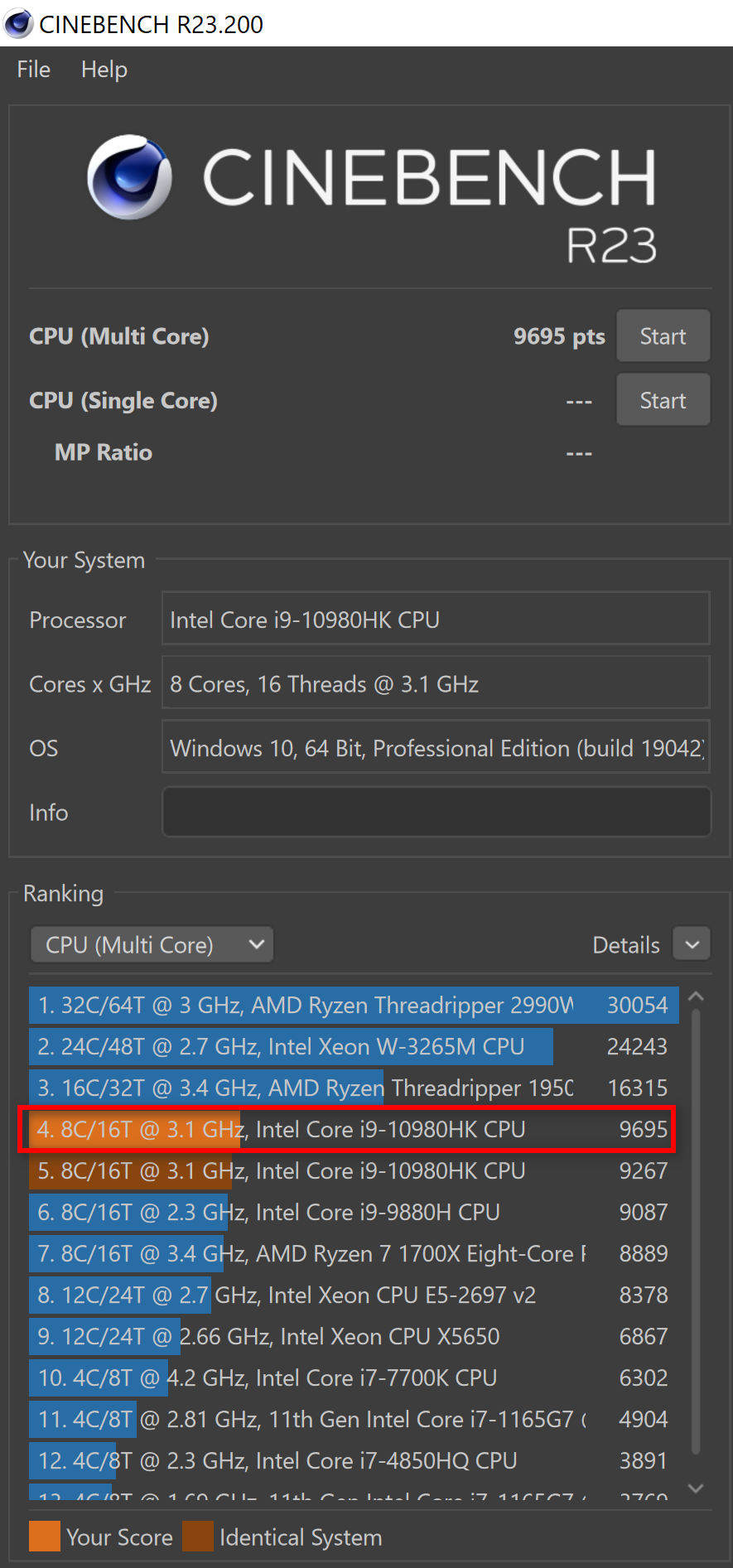Click the Cinebench sphere logo
The image size is (733, 1568).
coord(130,176)
